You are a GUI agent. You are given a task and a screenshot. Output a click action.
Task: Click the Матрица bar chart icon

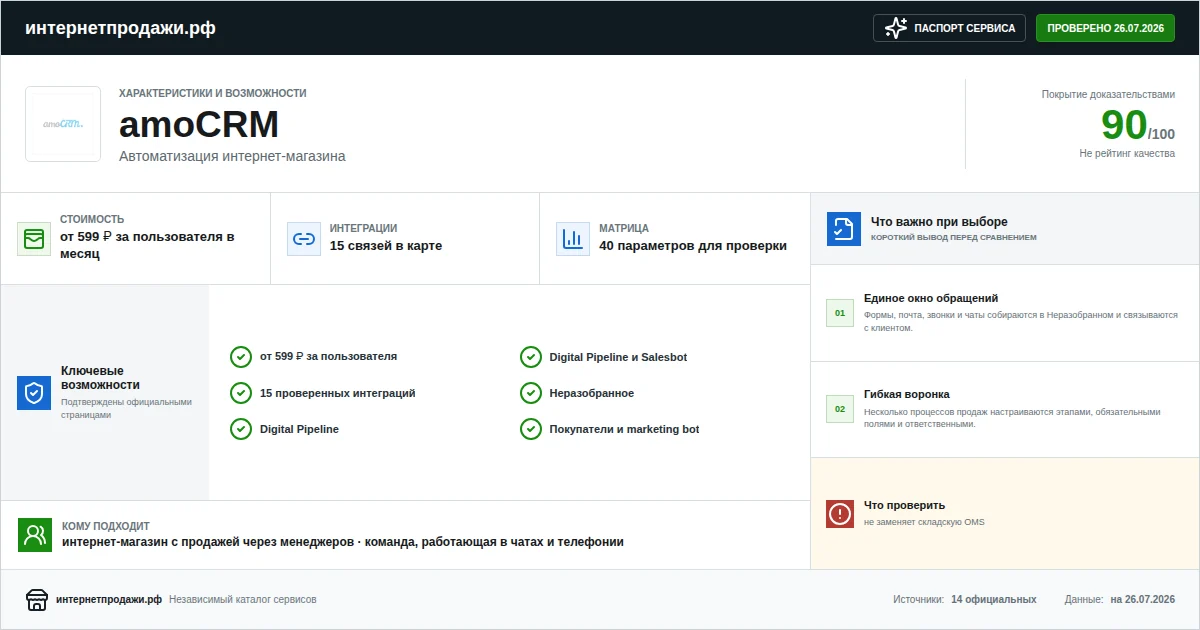(x=573, y=239)
